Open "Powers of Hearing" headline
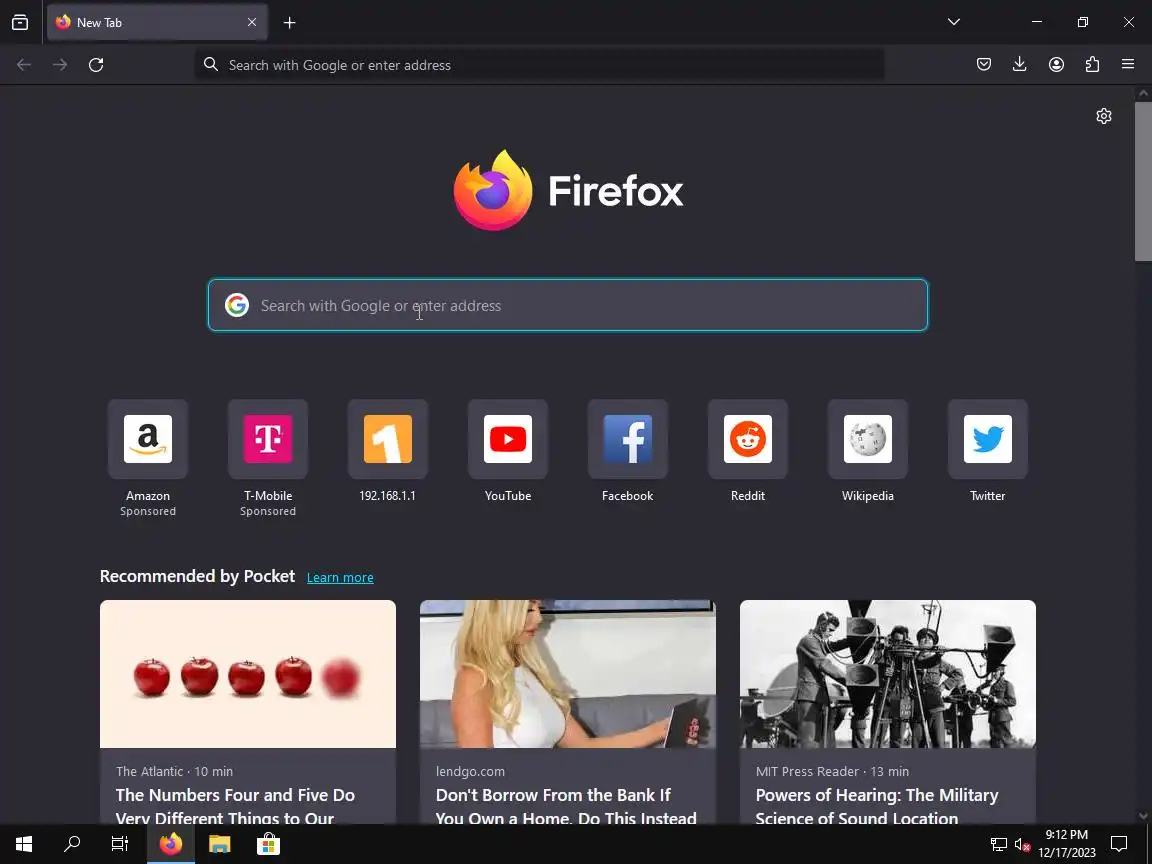 pyautogui.click(x=877, y=806)
